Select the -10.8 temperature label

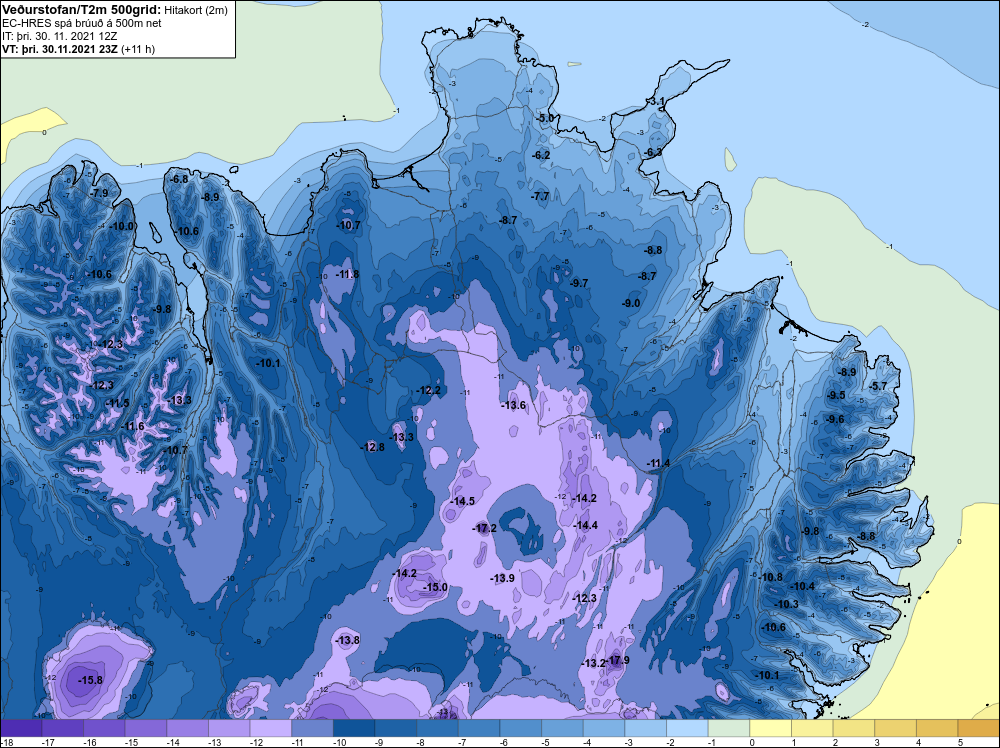tap(771, 577)
